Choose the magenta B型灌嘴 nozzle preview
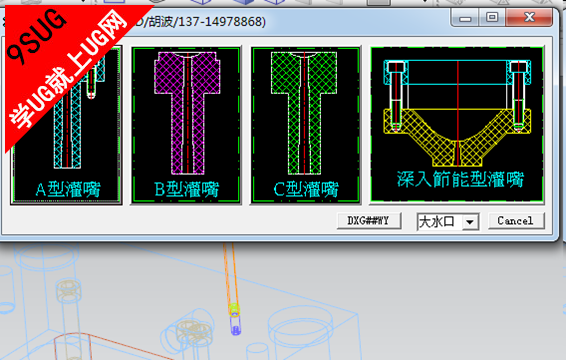This screenshot has width=566, height=360. tap(186, 125)
